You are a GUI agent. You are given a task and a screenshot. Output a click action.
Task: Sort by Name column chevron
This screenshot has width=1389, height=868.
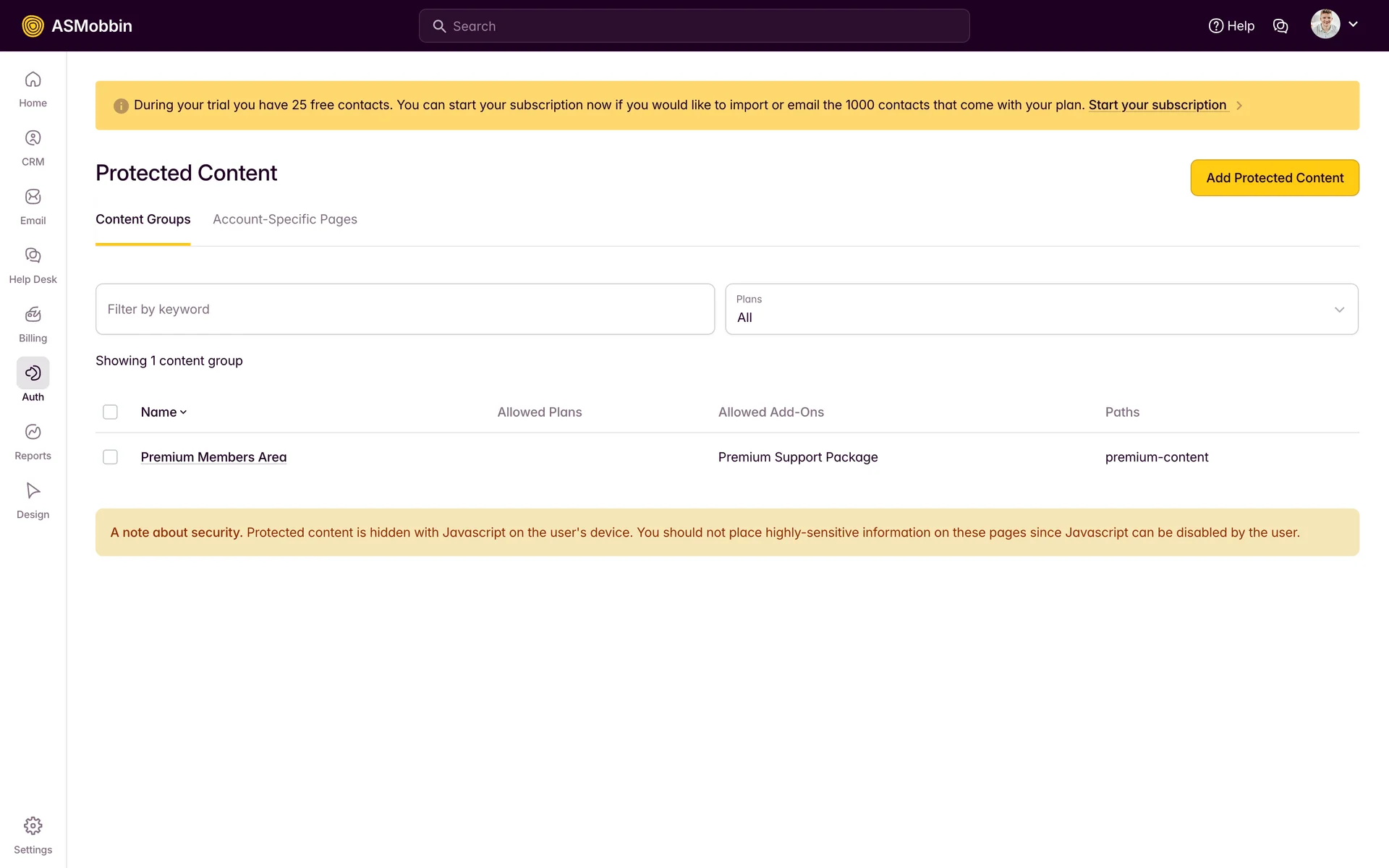coord(183,412)
